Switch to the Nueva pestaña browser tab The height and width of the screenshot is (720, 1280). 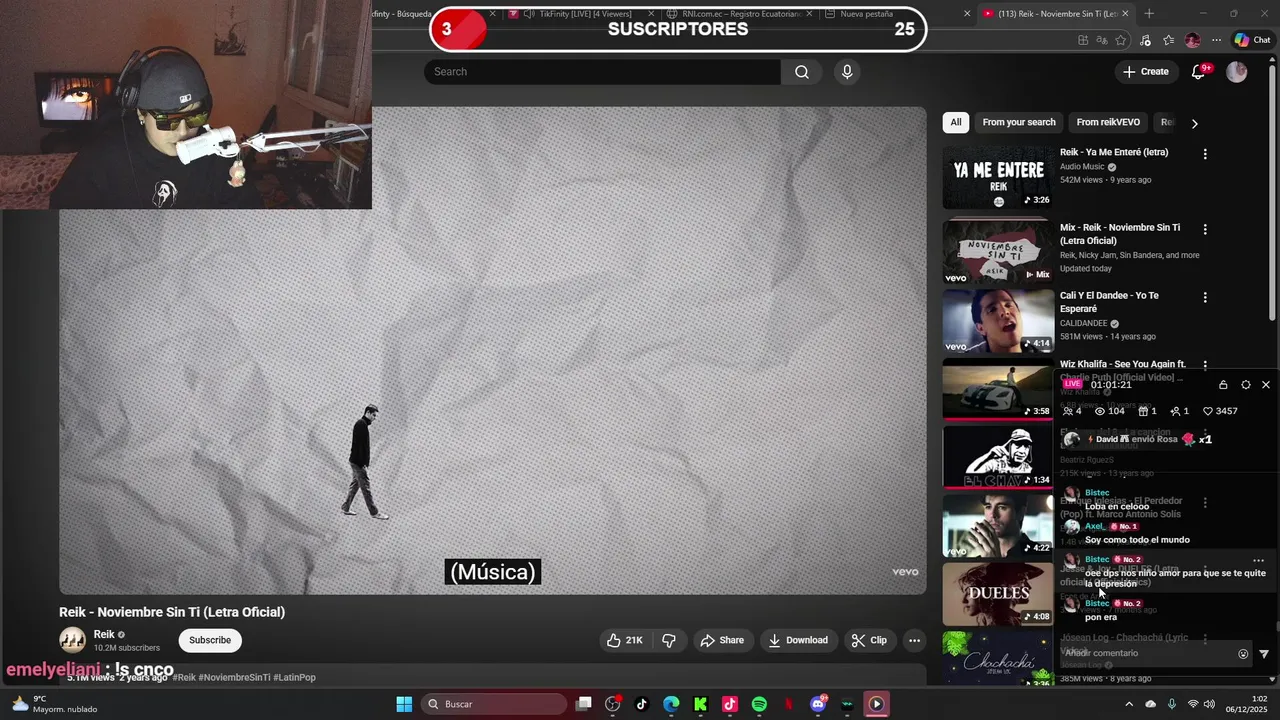pos(895,14)
